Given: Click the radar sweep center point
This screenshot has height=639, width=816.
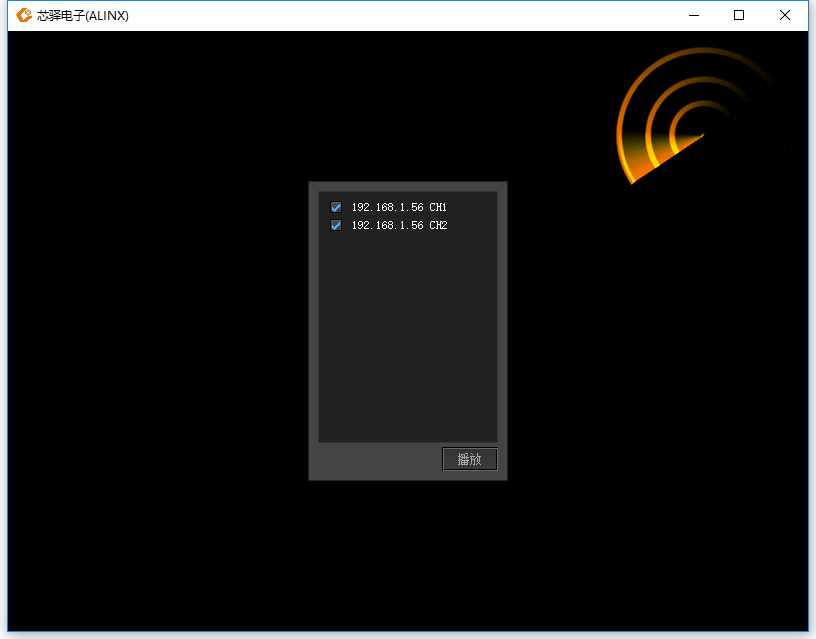Looking at the screenshot, I should pyautogui.click(x=703, y=135).
